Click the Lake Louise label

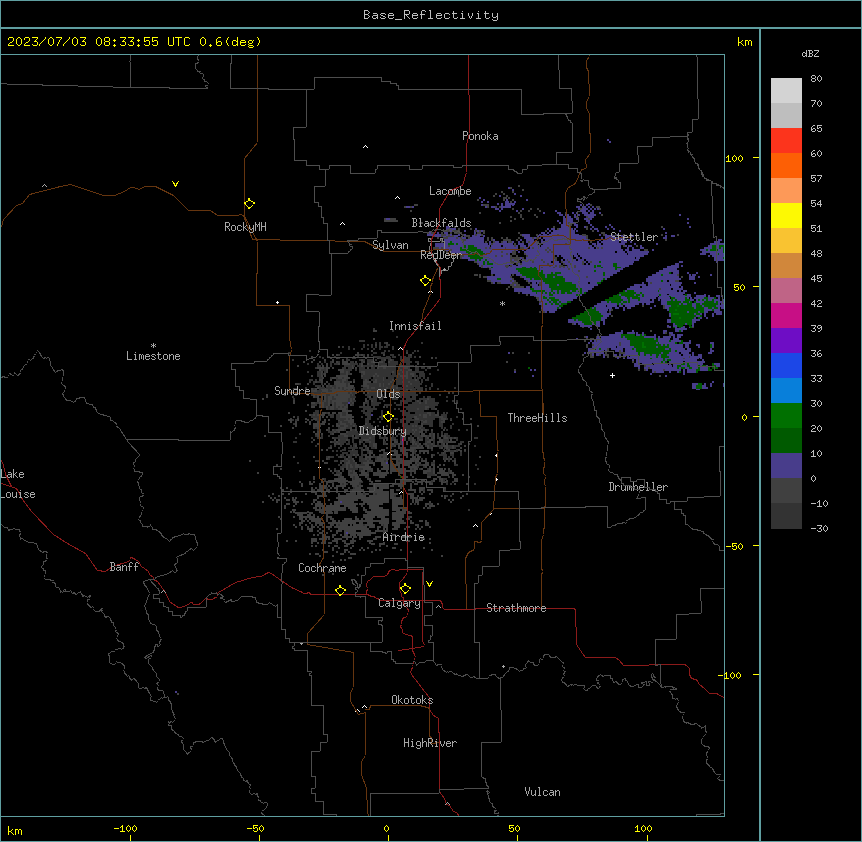point(18,484)
